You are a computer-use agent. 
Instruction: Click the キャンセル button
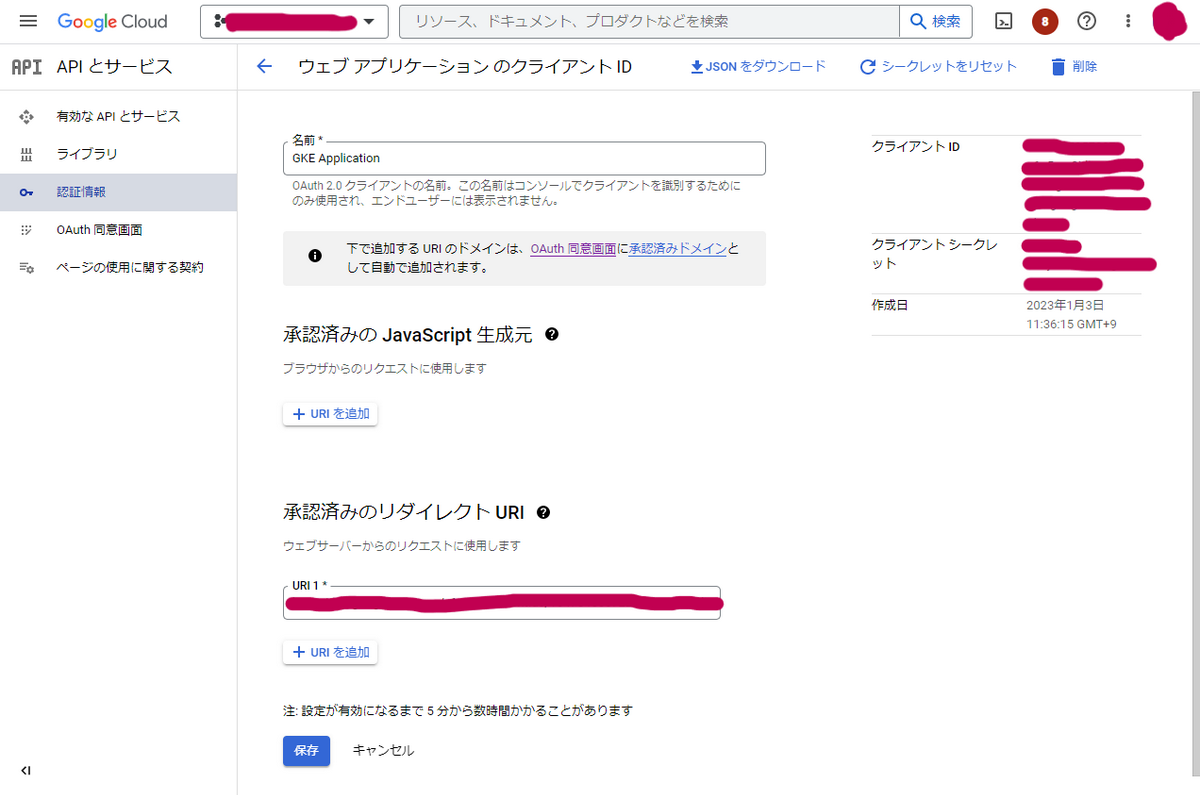coord(383,750)
